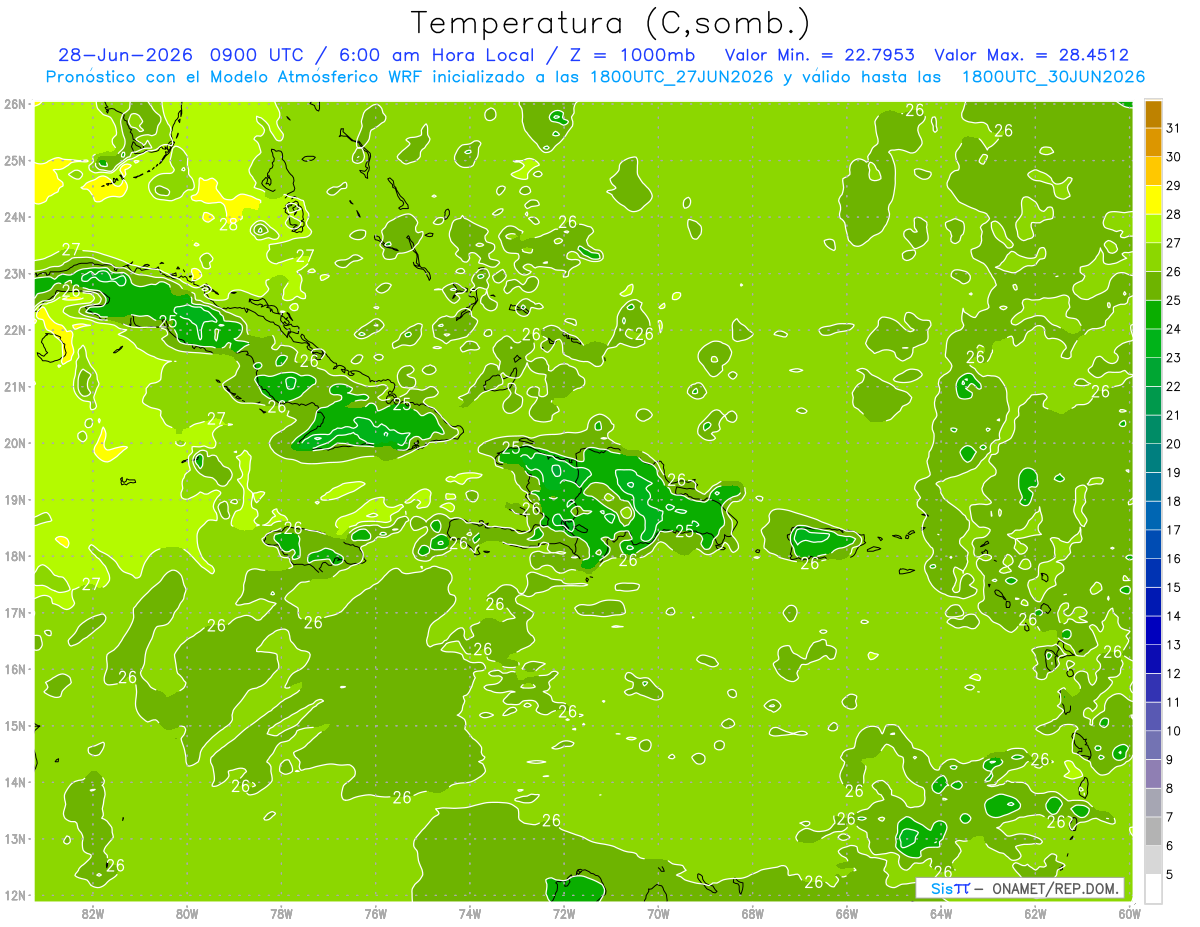1200x927 pixels.
Task: Click the "12N" latitude axis label
Action: click(15, 895)
